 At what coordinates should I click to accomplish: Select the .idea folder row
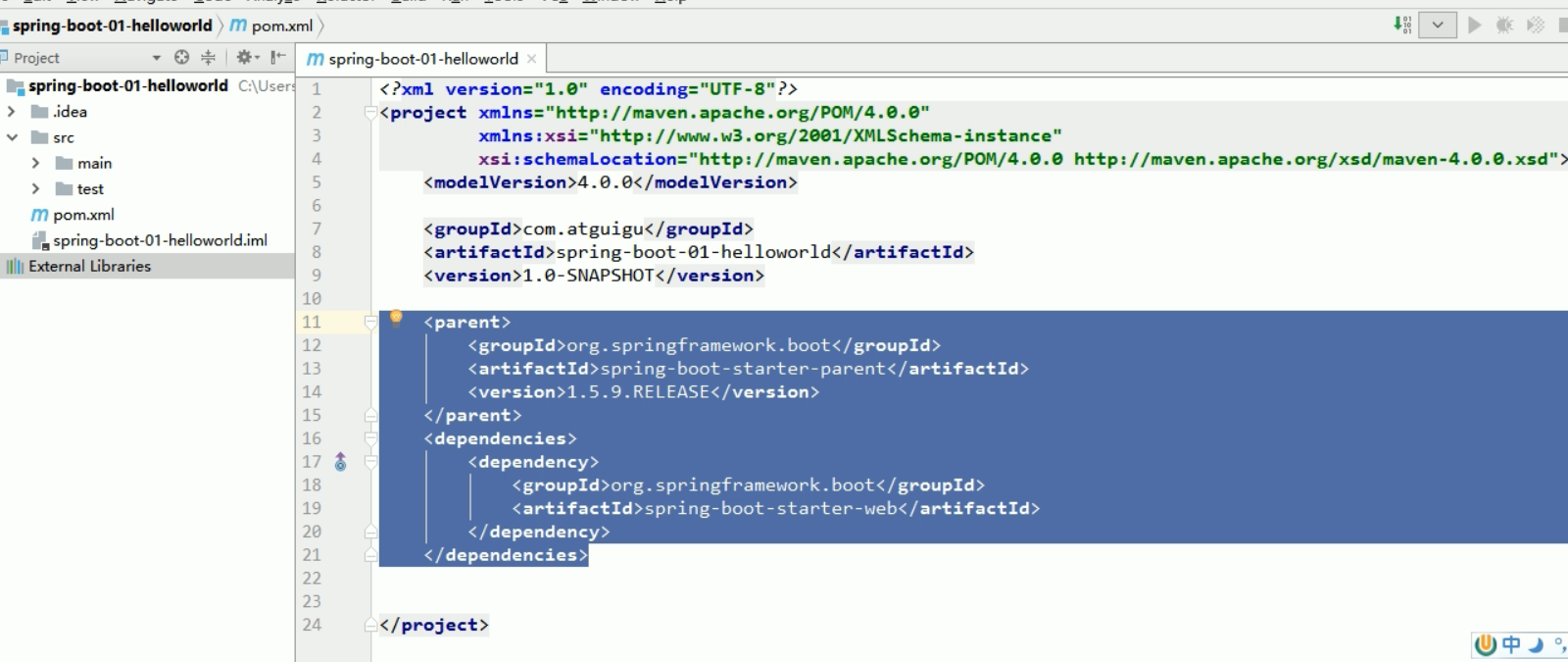point(147,112)
